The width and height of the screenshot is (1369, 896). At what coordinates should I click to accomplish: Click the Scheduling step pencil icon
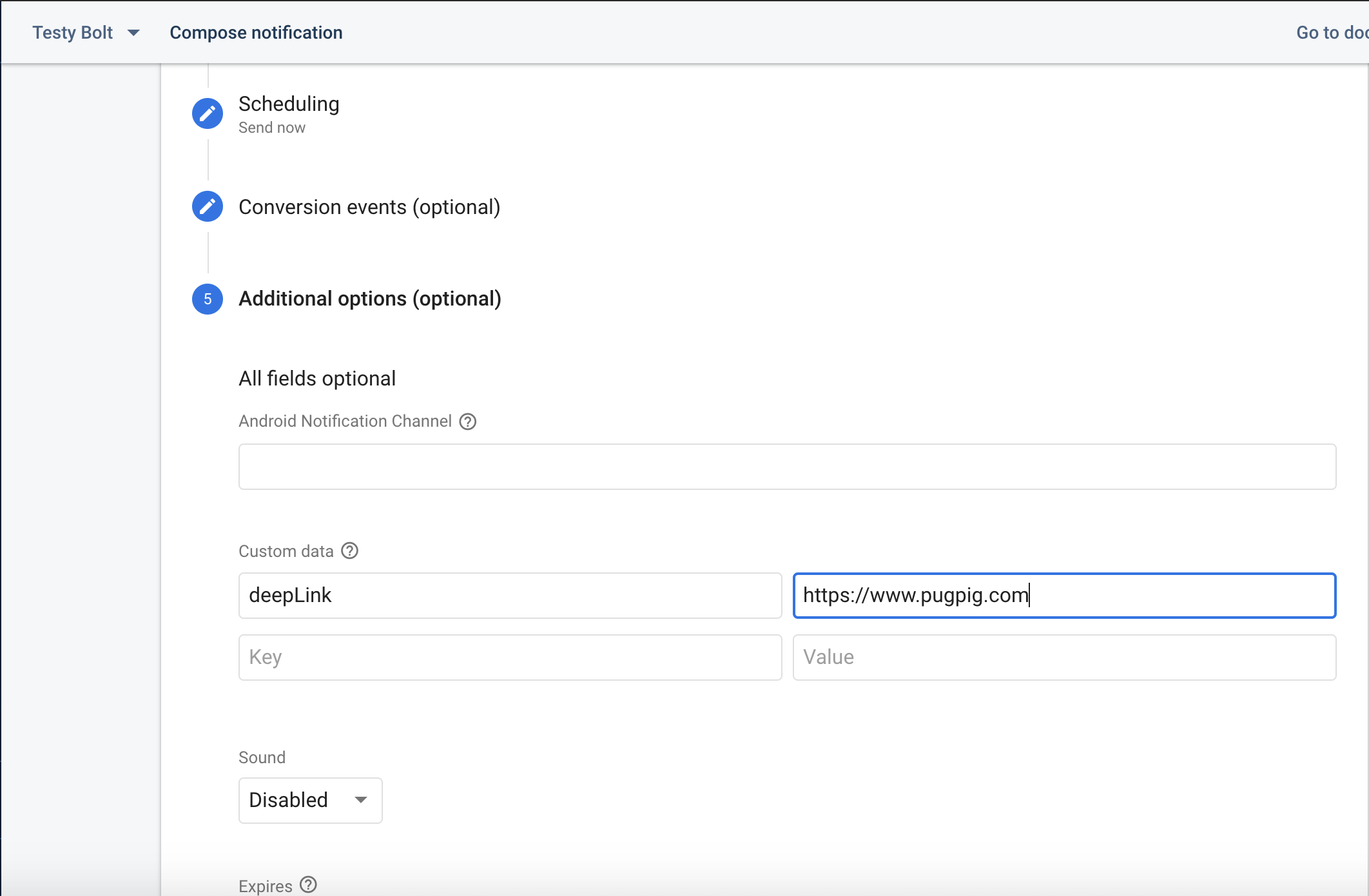click(x=208, y=113)
